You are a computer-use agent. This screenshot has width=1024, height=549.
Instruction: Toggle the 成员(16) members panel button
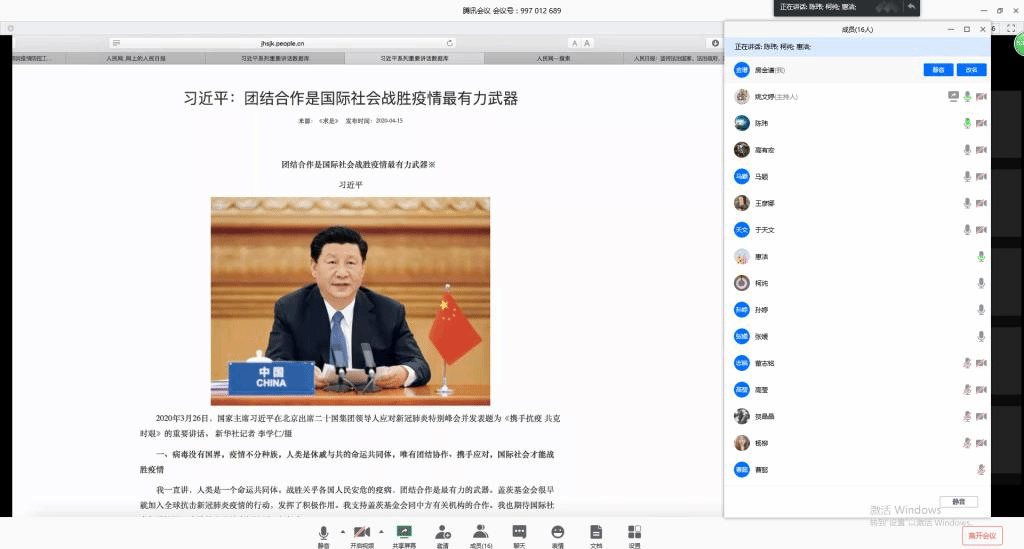coord(481,532)
